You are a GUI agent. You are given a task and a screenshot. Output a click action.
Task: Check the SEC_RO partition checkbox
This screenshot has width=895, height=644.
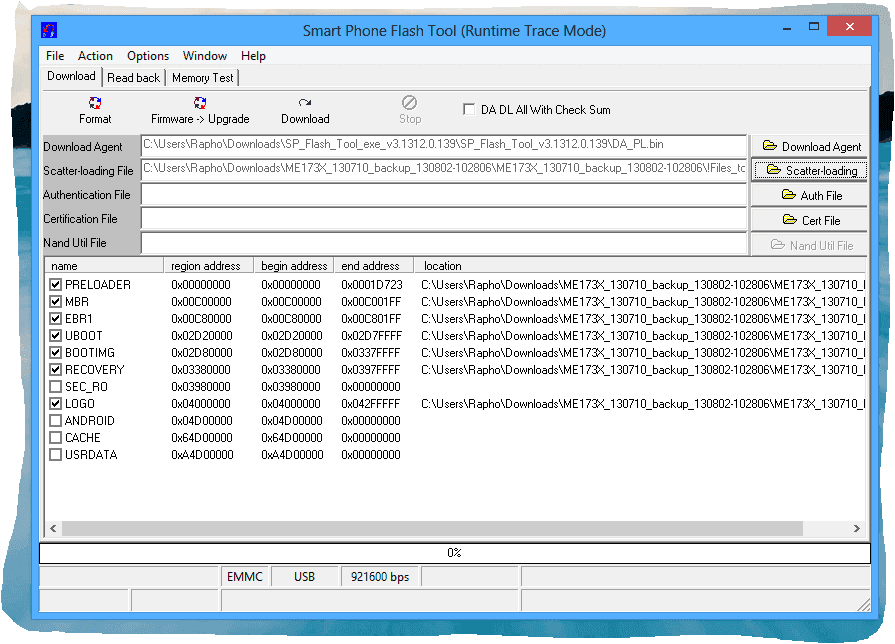point(55,387)
